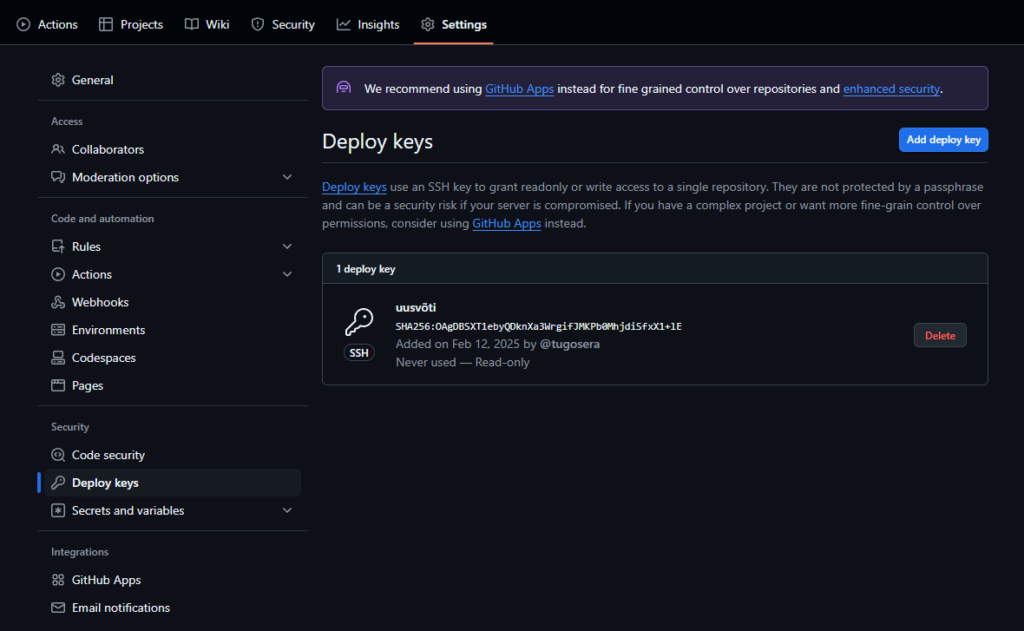Go to the Security tab

pos(283,24)
